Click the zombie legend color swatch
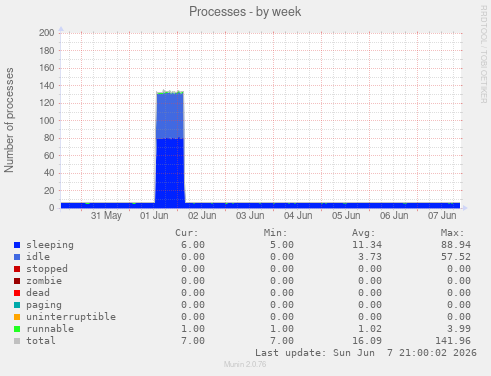 (17, 281)
